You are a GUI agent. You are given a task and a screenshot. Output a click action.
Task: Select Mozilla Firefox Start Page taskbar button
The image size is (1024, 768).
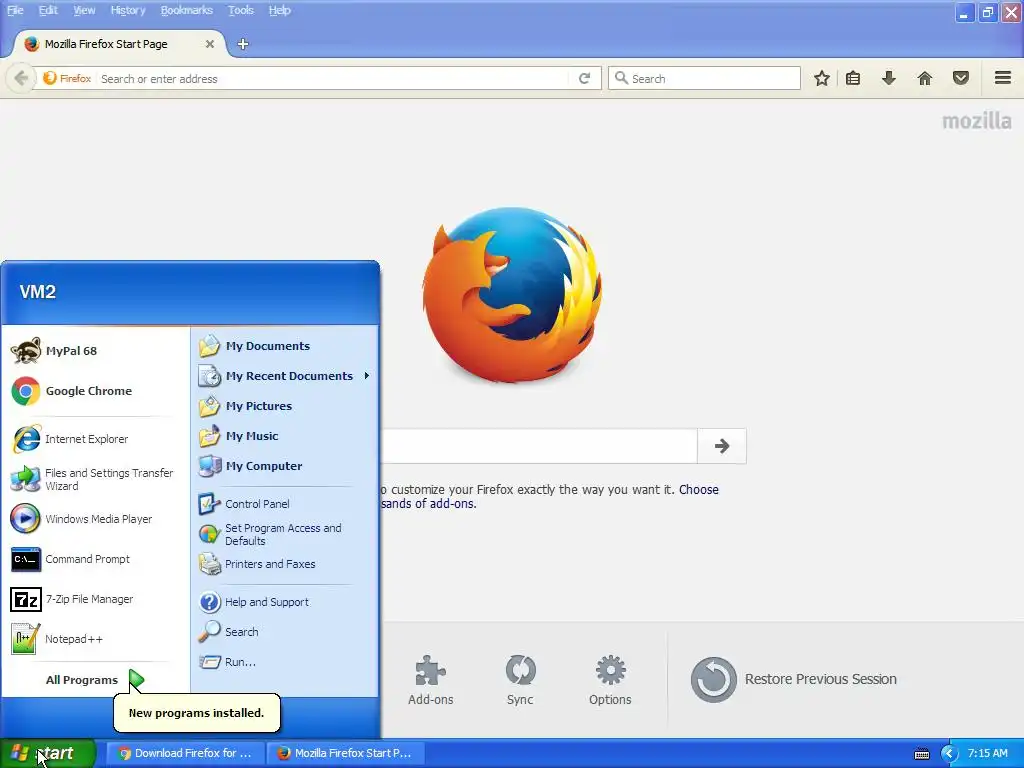coord(345,753)
